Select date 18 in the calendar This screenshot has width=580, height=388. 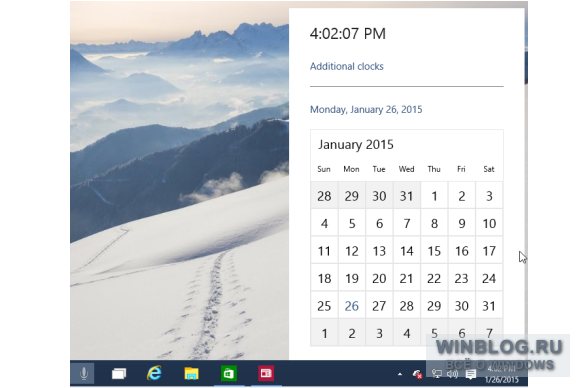324,278
